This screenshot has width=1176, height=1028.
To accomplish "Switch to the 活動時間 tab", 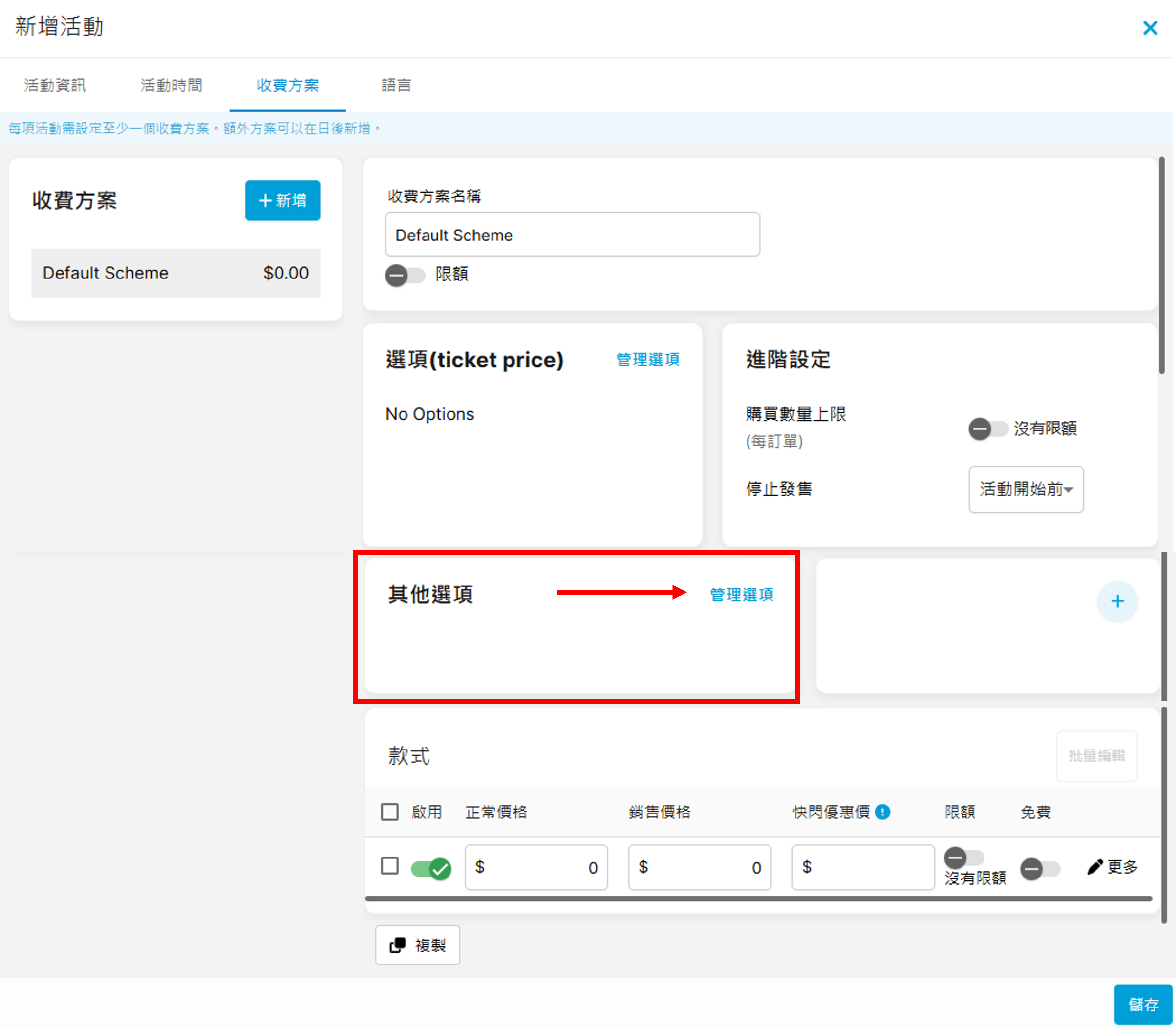I will 171,86.
